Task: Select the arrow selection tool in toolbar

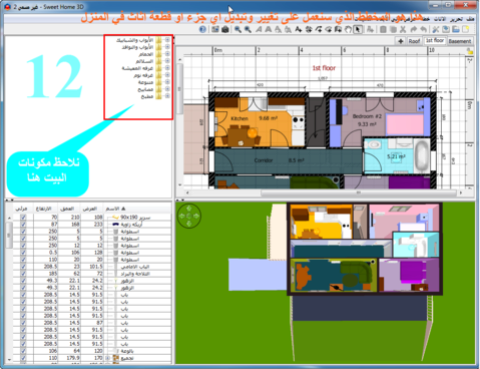Action: (358, 30)
